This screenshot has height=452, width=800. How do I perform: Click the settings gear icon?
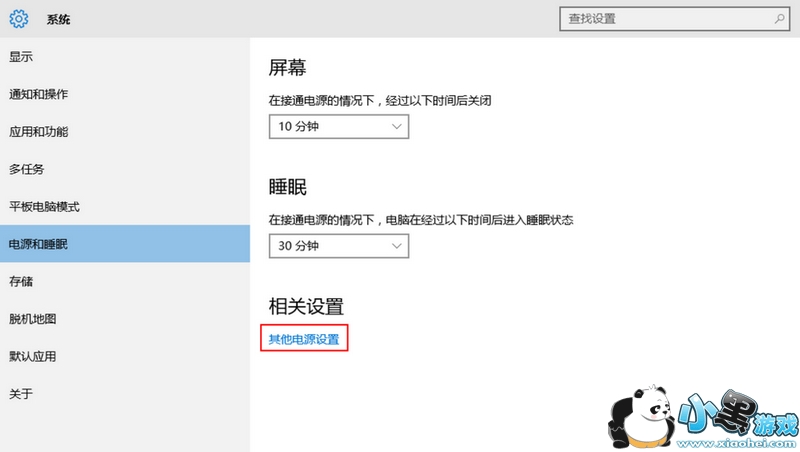coord(19,19)
